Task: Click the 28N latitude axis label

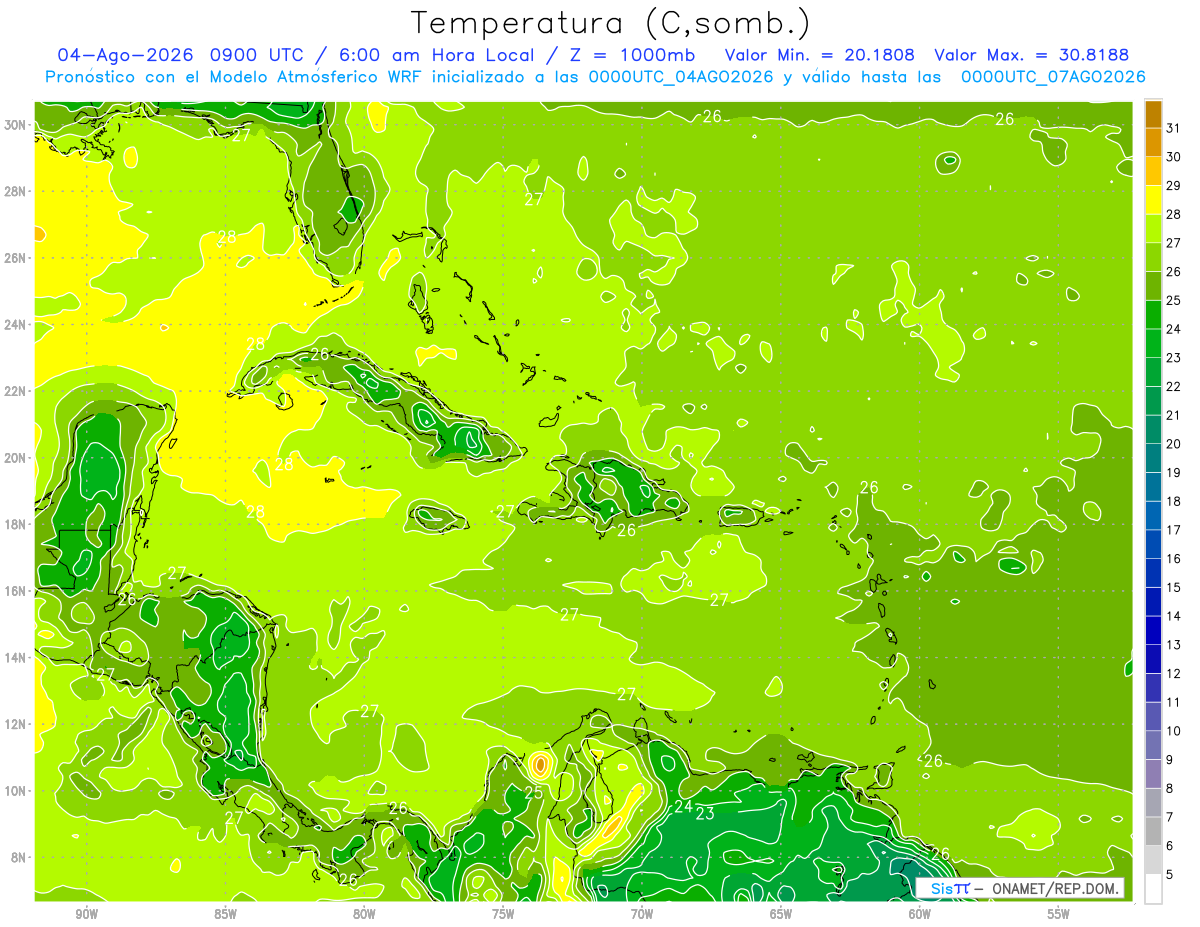Action: point(17,191)
